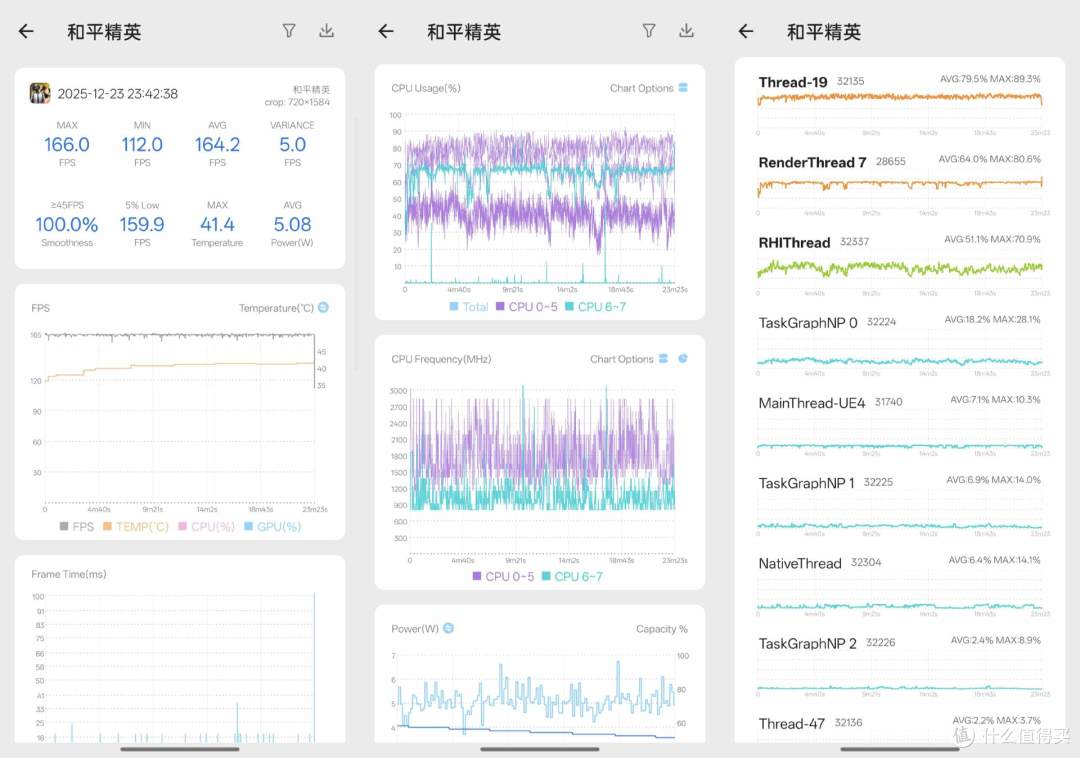
Task: Tap the MAX 41.4 Temperature value
Action: tap(217, 224)
